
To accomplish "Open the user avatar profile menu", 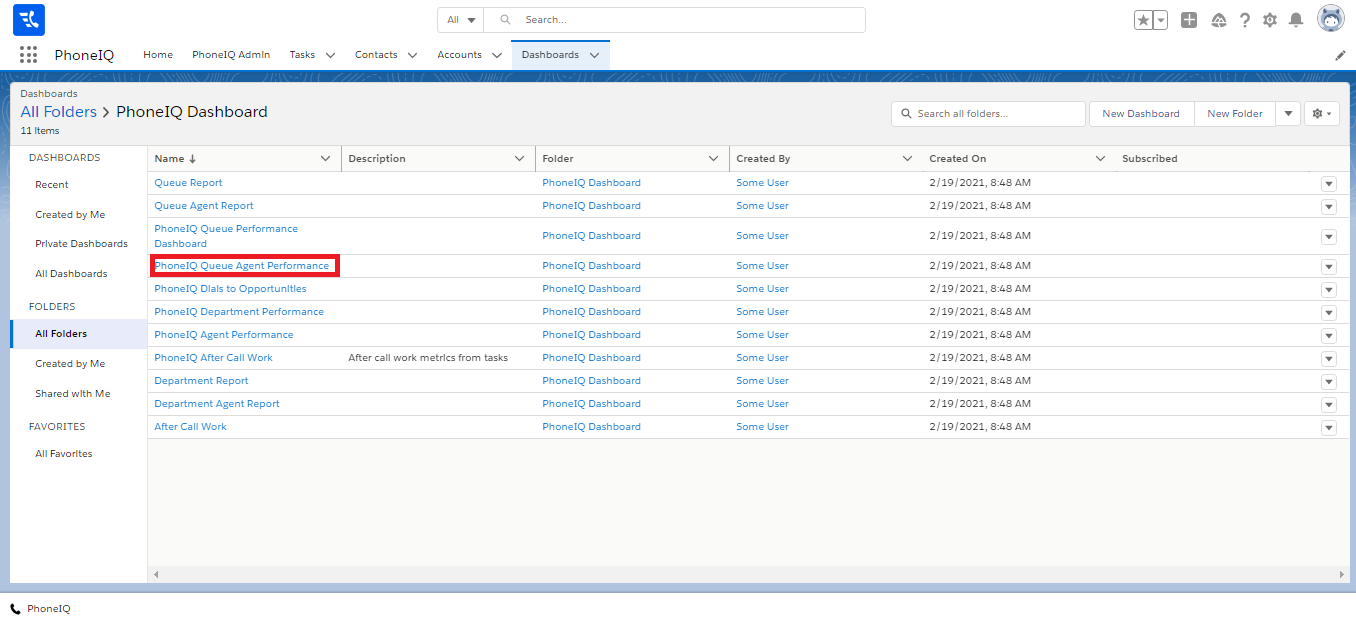I will (1330, 19).
